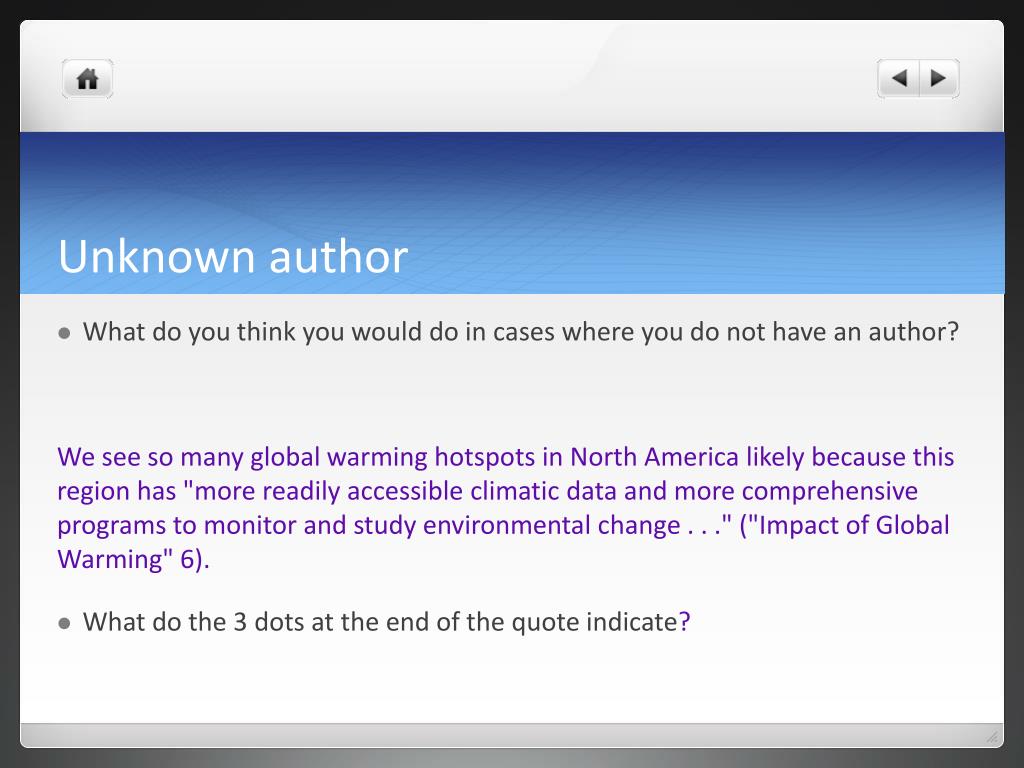Click the "Impact of Global Warming" citation
Image resolution: width=1024 pixels, height=768 pixels.
(x=846, y=525)
